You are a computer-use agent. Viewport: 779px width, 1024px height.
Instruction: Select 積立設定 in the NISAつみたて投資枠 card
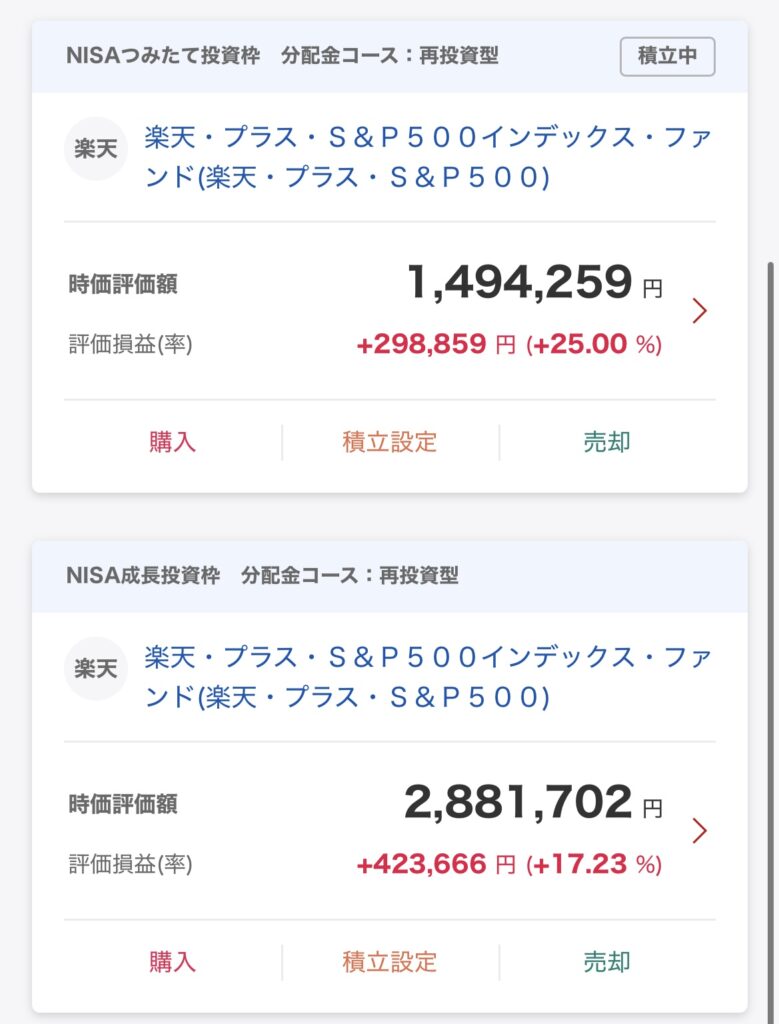point(390,442)
